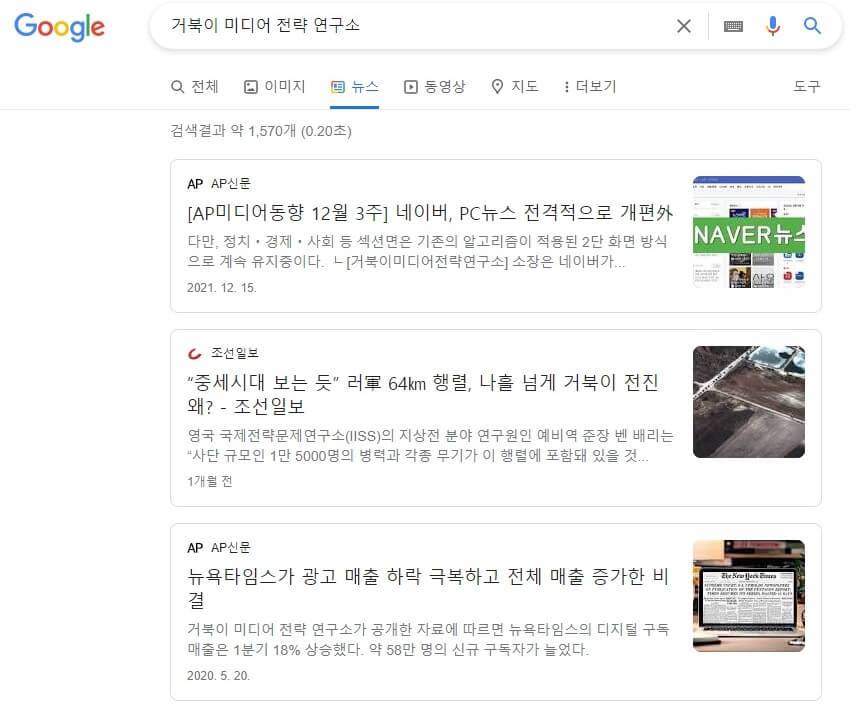
Task: Click the Google logo
Action: (x=59, y=27)
